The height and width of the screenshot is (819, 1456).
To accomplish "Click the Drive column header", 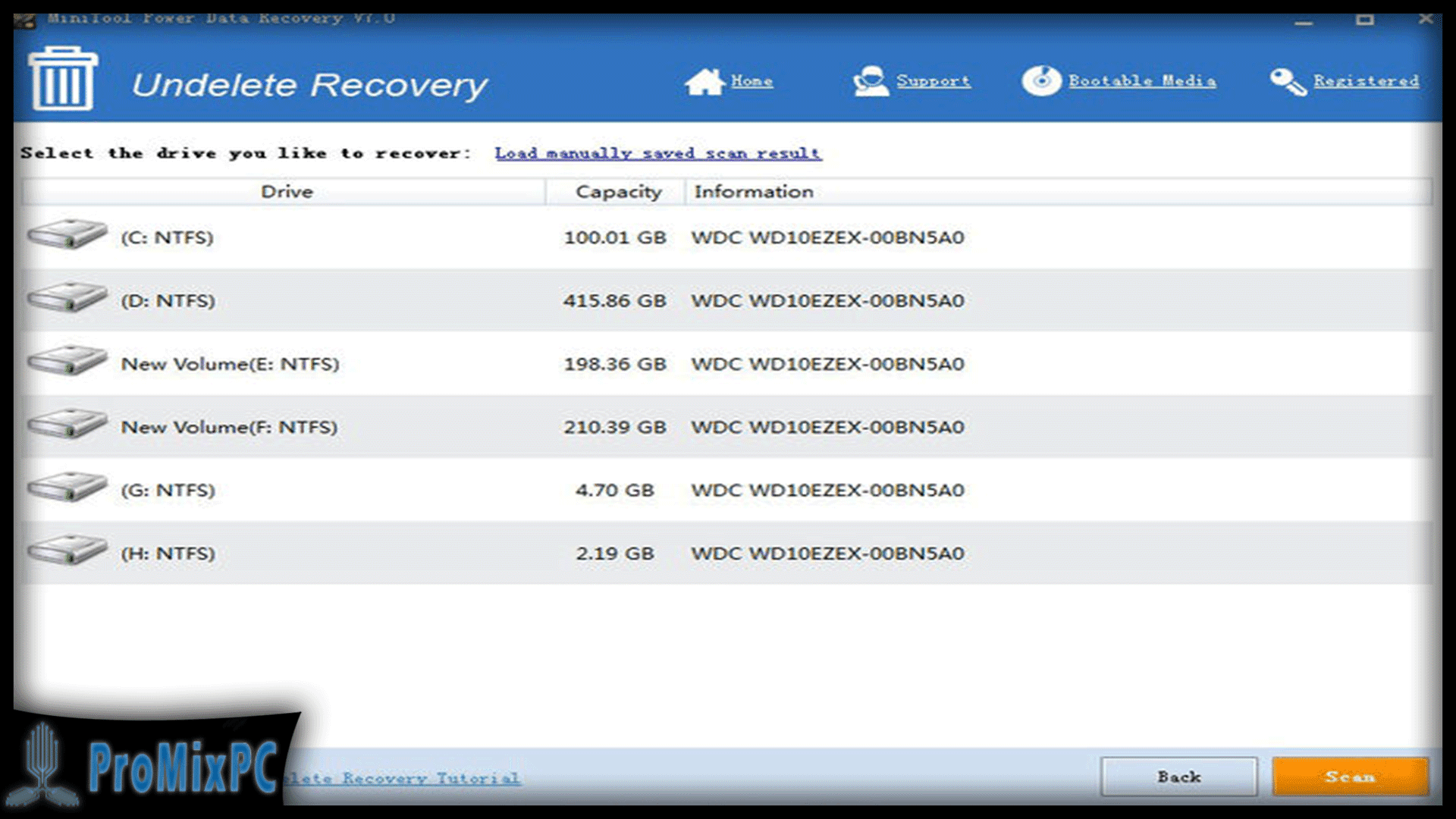I will tap(284, 192).
